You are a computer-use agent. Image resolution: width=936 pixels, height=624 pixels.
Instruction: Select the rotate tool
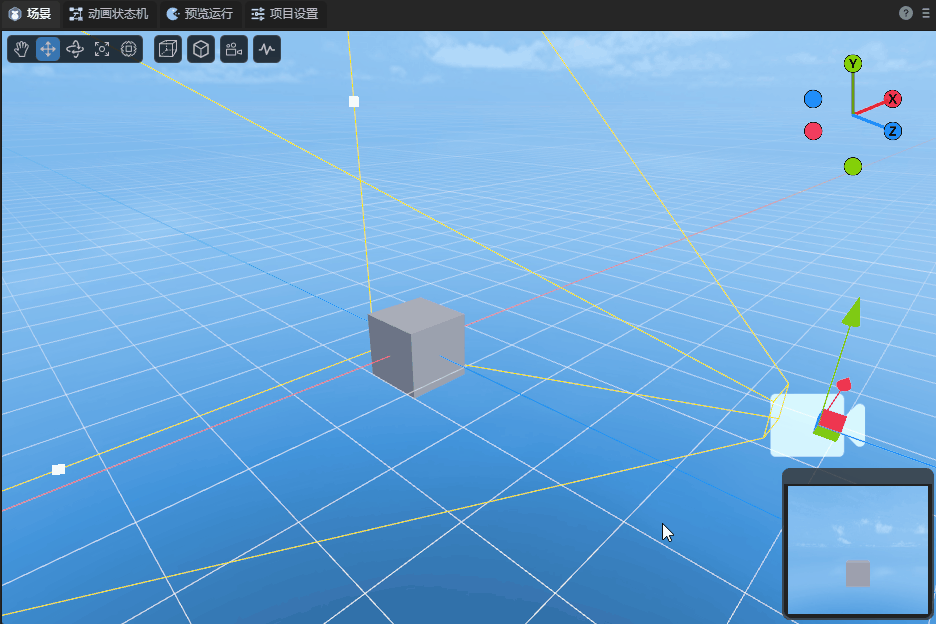75,49
